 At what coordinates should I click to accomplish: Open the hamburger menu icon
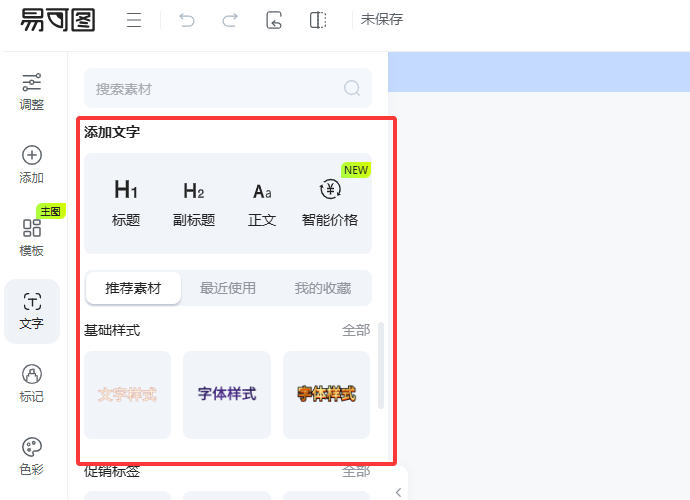tap(134, 20)
